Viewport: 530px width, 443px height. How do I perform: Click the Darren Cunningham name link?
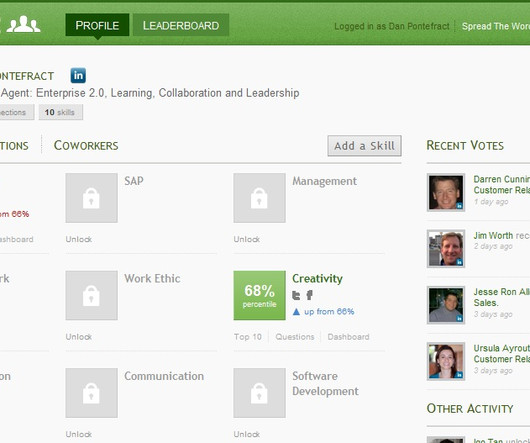coord(502,179)
